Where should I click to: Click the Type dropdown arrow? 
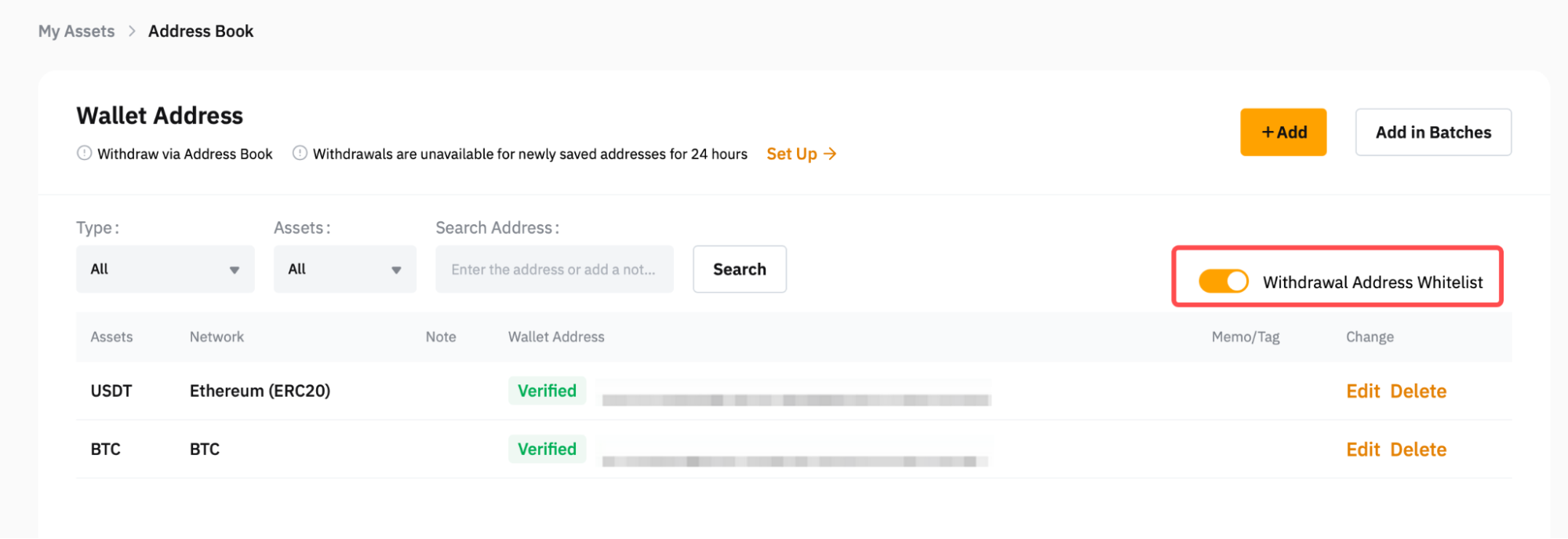coord(234,270)
